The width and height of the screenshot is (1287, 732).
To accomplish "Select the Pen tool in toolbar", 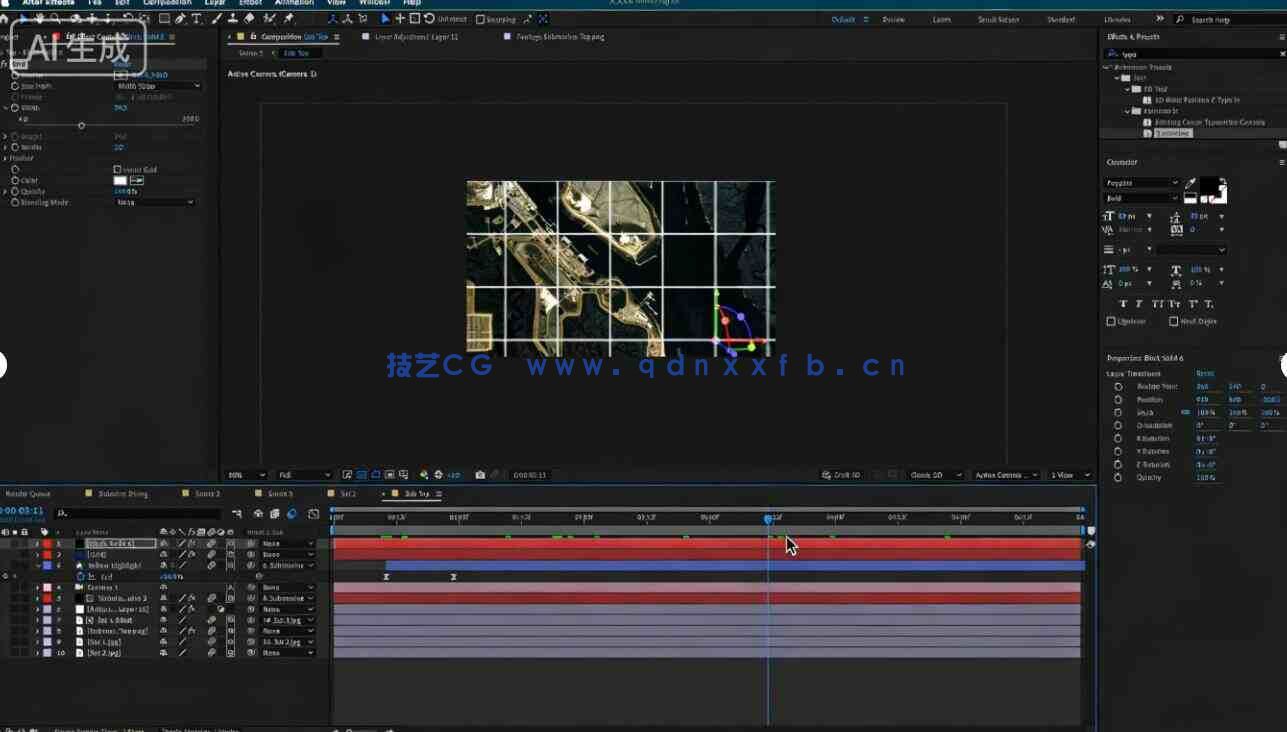I will (180, 19).
